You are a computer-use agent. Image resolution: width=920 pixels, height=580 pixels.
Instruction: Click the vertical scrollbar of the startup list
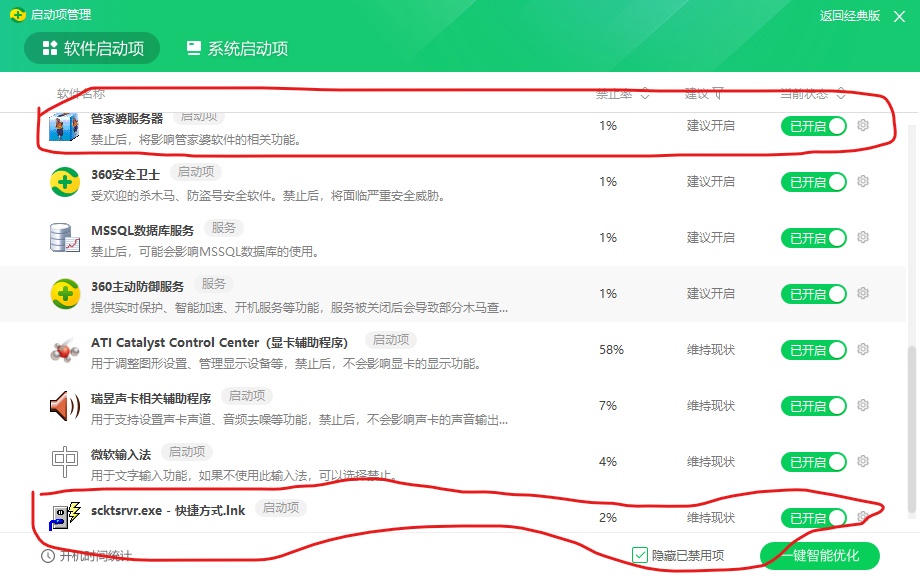click(911, 431)
